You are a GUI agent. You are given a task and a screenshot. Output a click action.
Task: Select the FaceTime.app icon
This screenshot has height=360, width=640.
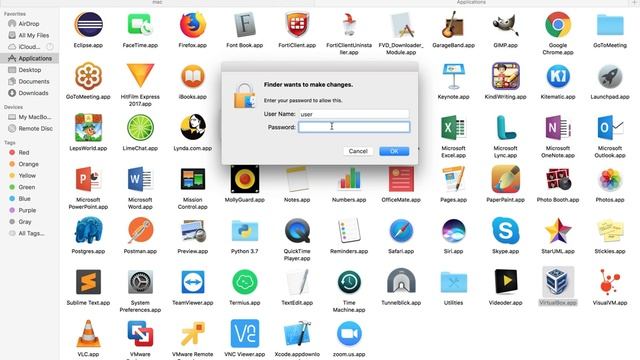pyautogui.click(x=140, y=25)
